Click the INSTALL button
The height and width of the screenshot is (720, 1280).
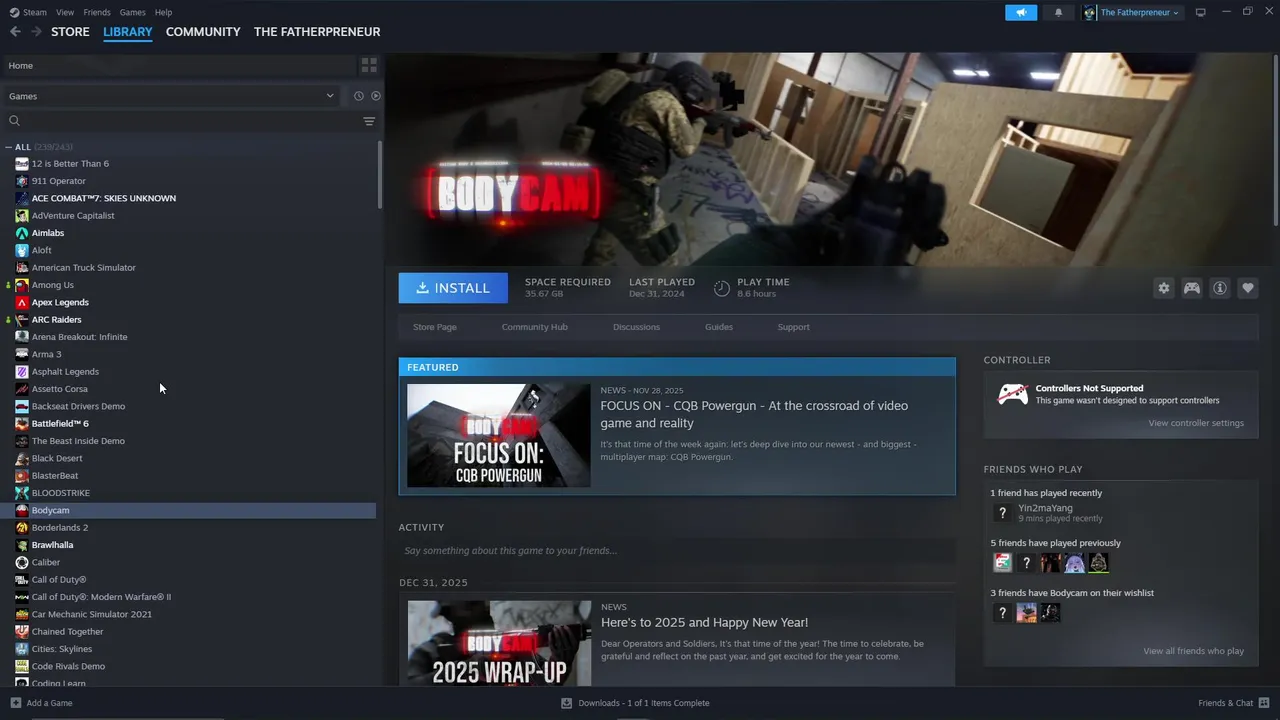[453, 288]
